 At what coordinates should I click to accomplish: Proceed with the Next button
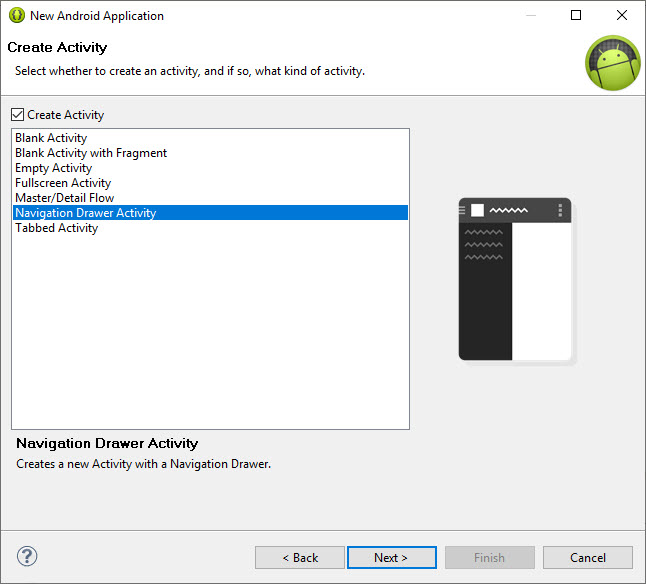tap(391, 558)
